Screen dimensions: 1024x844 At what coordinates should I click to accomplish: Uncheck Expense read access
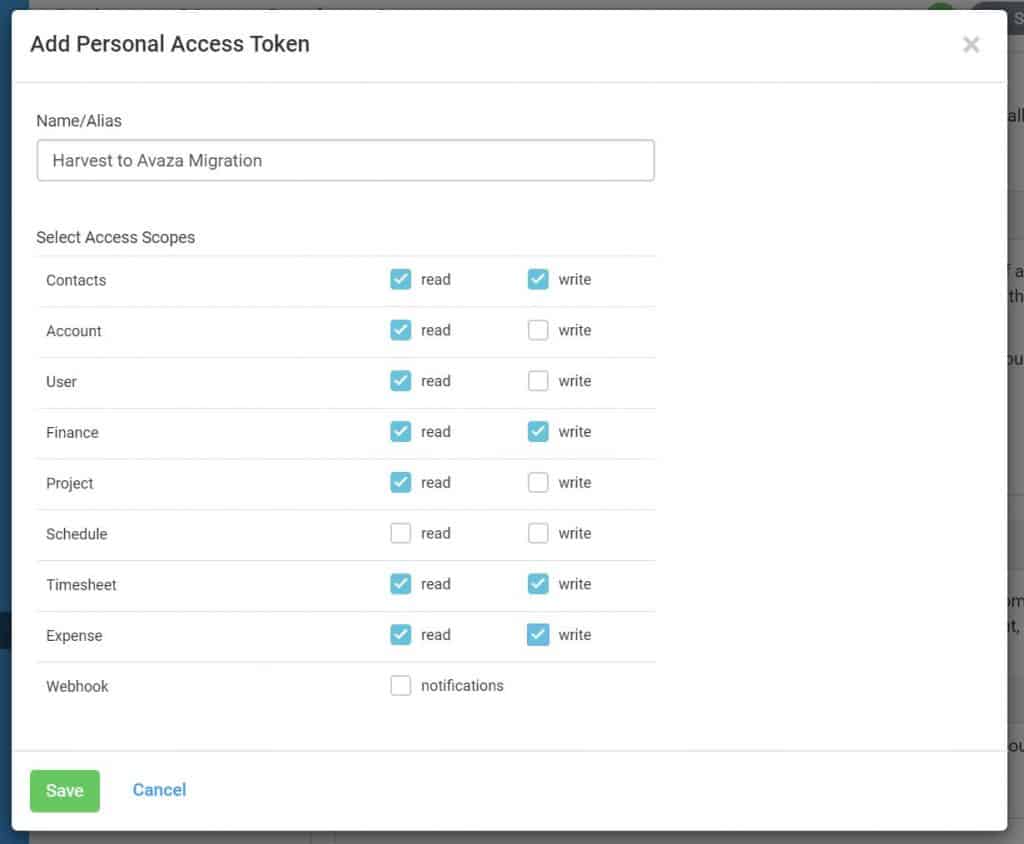click(400, 635)
